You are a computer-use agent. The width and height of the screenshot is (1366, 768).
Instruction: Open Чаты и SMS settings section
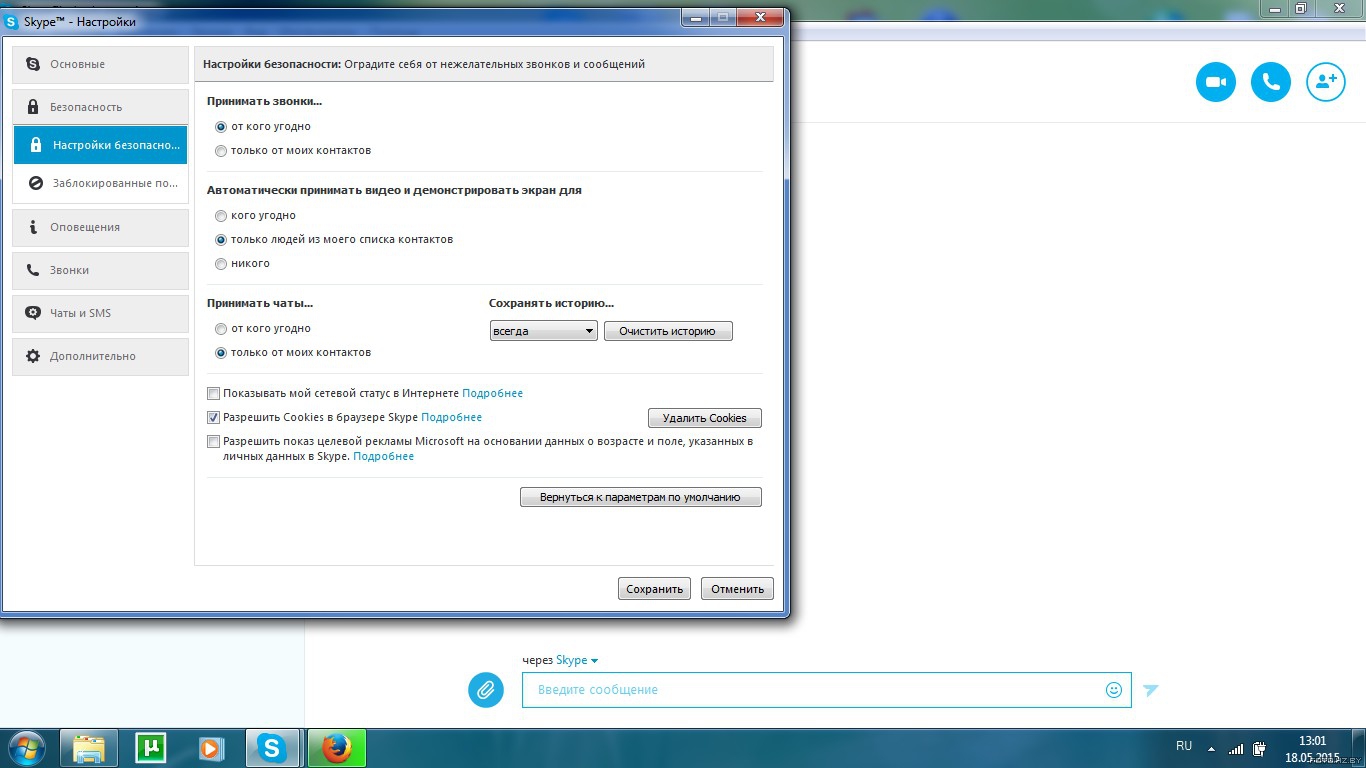click(x=100, y=313)
